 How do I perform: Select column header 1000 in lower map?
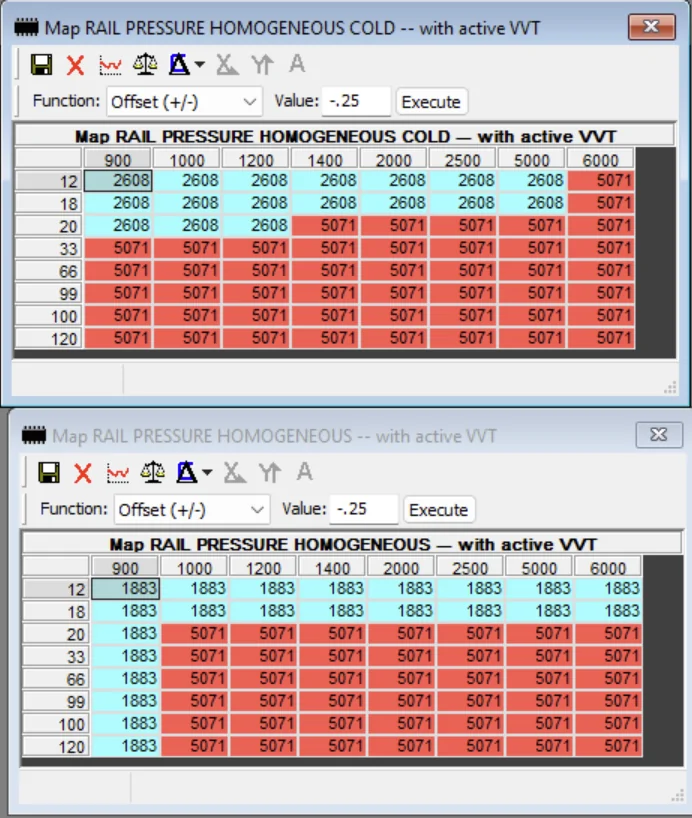pyautogui.click(x=194, y=567)
